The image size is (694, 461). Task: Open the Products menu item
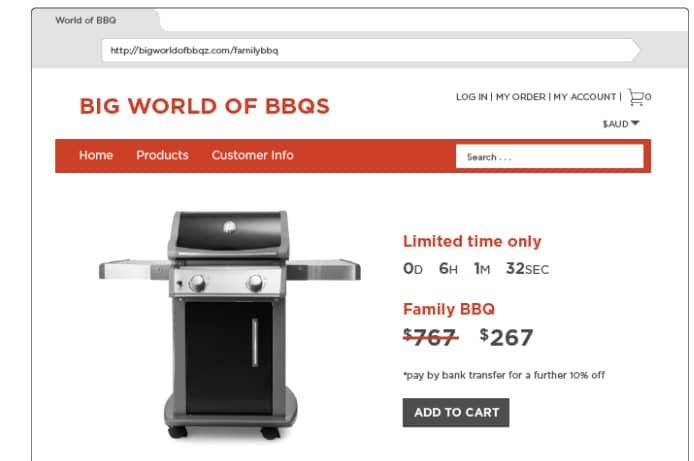[162, 155]
